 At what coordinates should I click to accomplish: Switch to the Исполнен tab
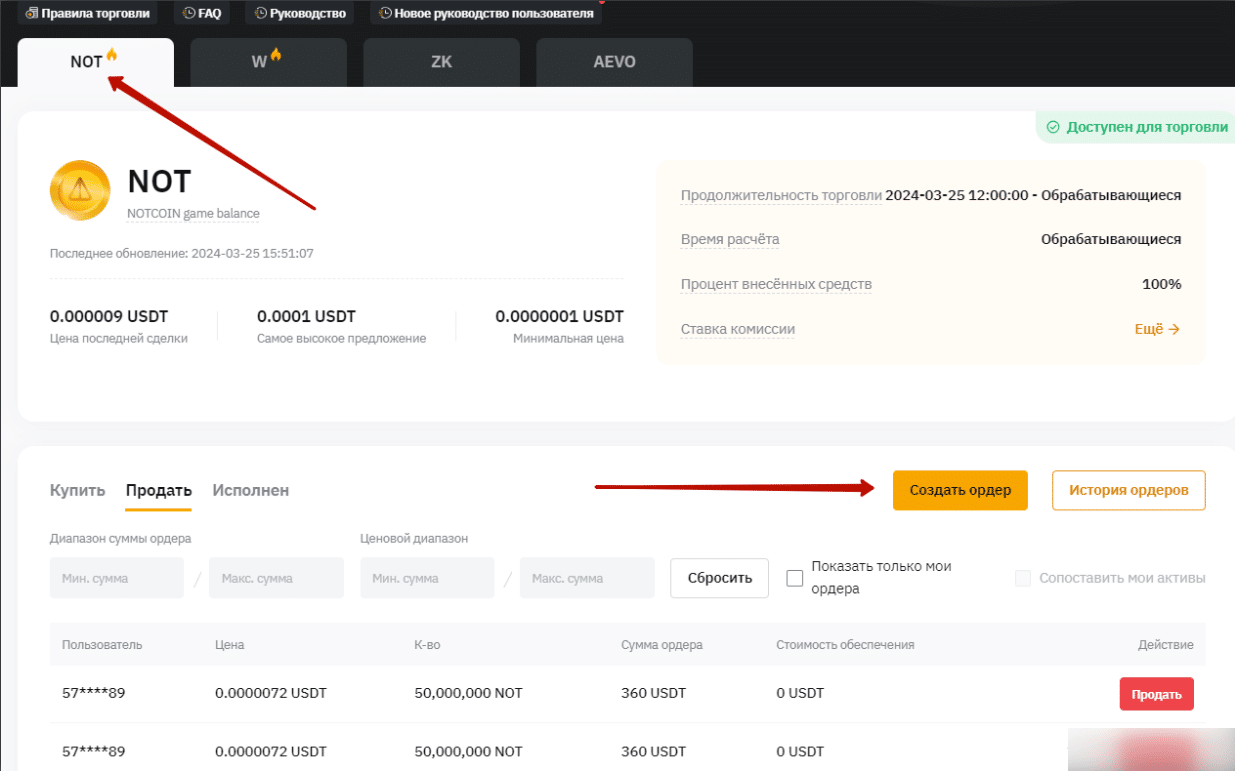[x=251, y=490]
